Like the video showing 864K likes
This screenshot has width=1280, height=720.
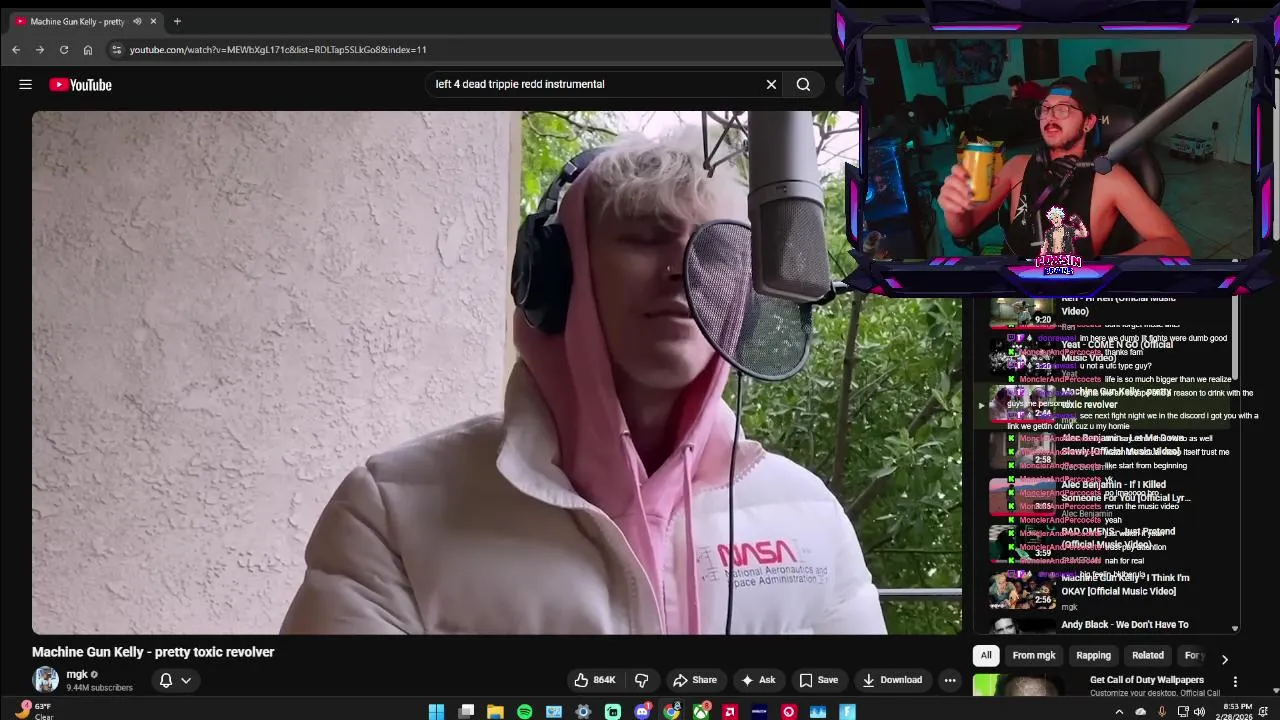tap(595, 680)
